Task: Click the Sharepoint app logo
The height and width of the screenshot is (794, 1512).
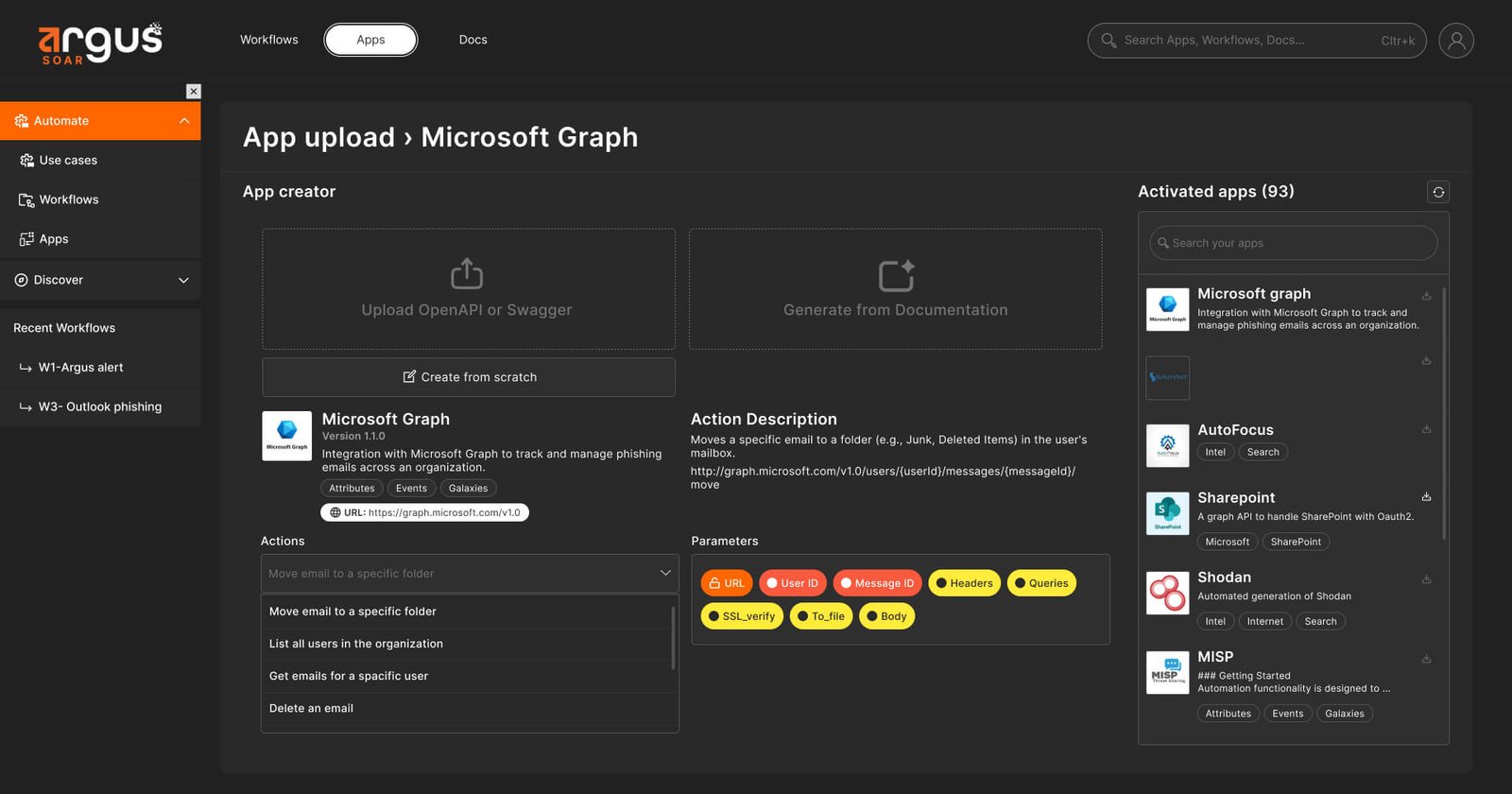Action: 1168,513
